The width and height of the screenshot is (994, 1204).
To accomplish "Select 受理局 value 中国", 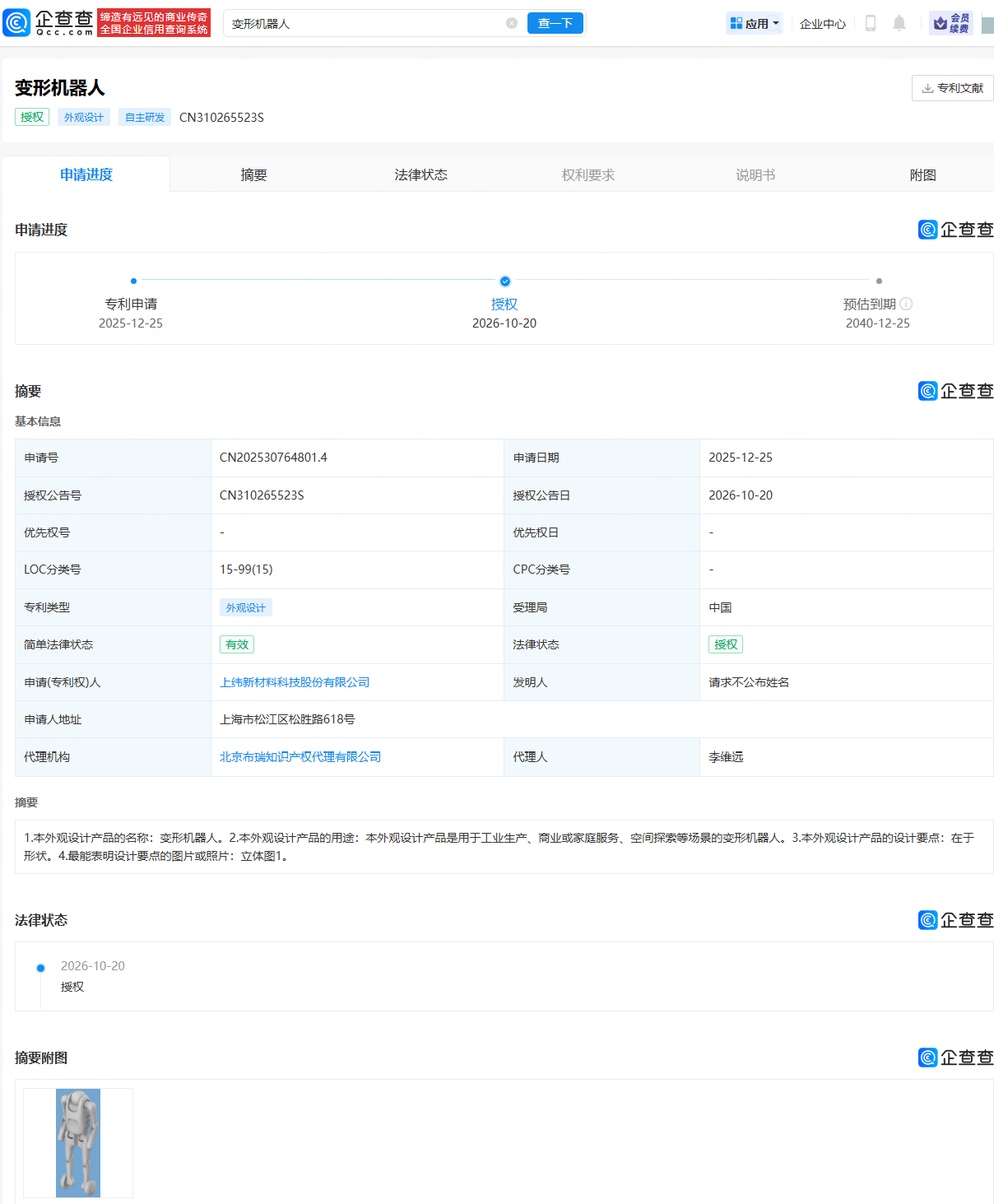I will (720, 607).
